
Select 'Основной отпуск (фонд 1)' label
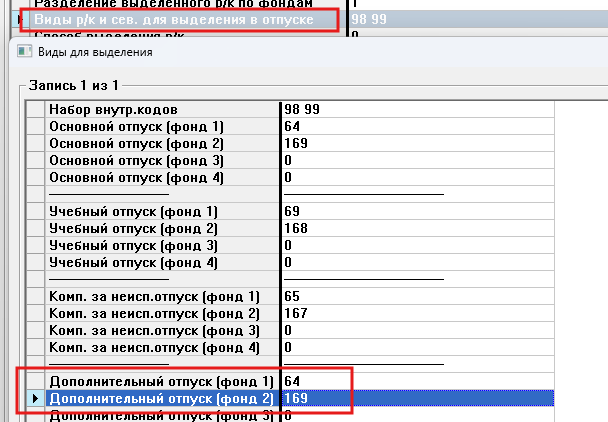[x=136, y=127]
